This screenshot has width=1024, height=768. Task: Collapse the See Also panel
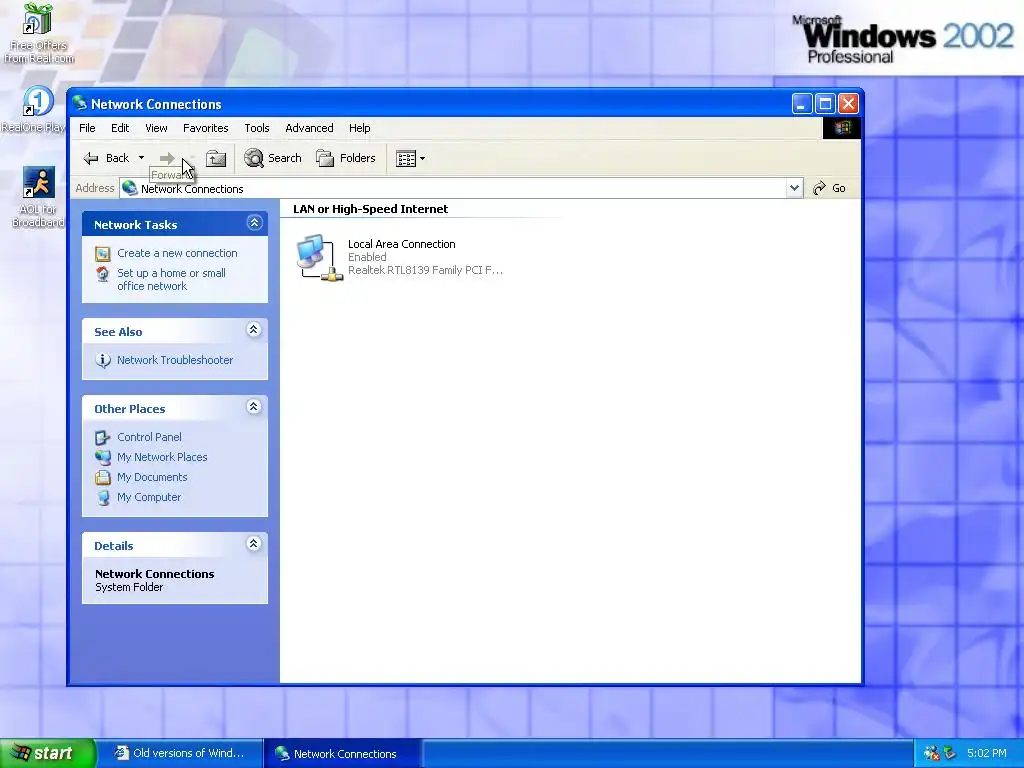254,330
